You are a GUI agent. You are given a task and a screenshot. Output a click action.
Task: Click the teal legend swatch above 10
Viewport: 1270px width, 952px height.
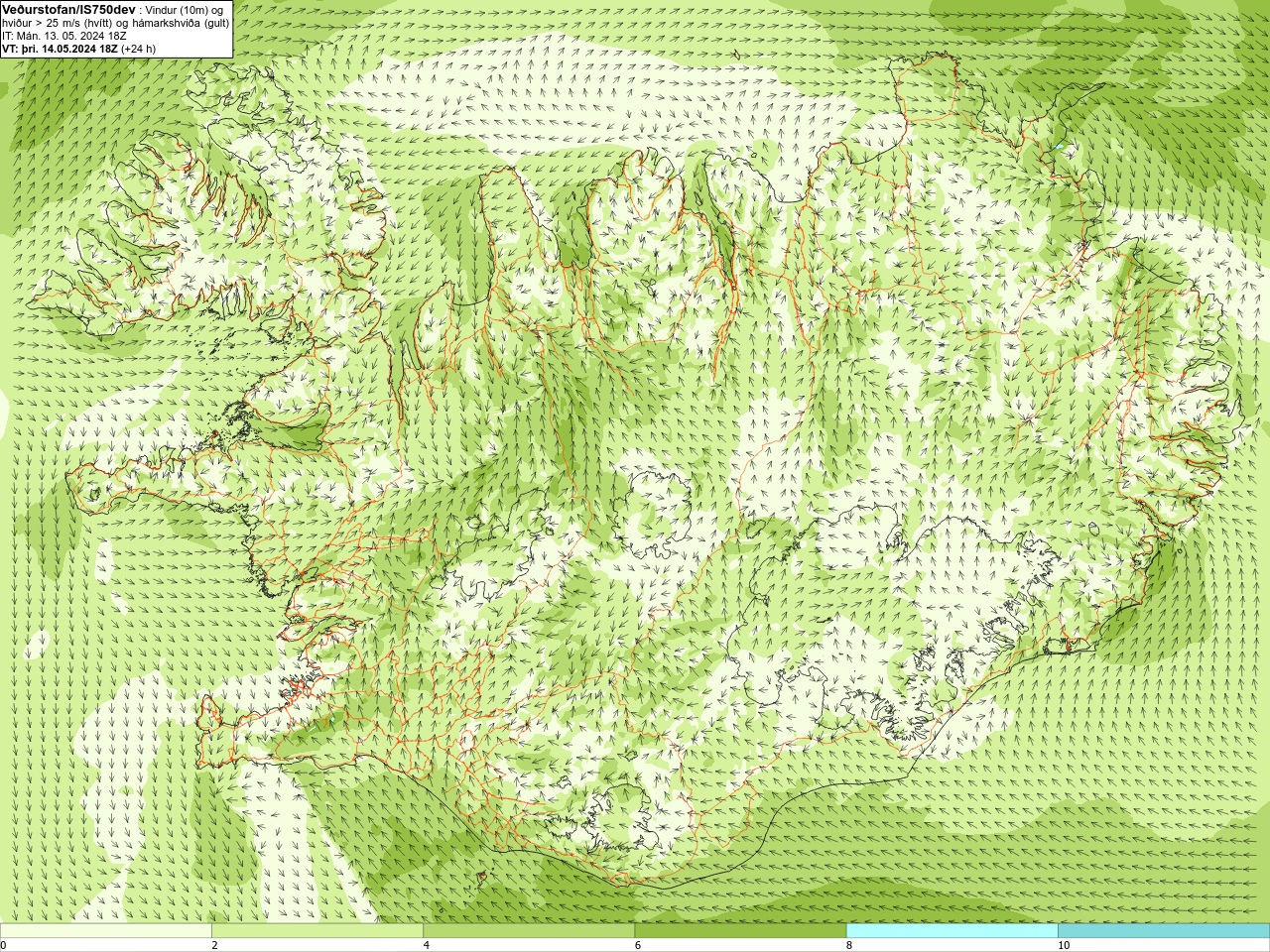1163,931
